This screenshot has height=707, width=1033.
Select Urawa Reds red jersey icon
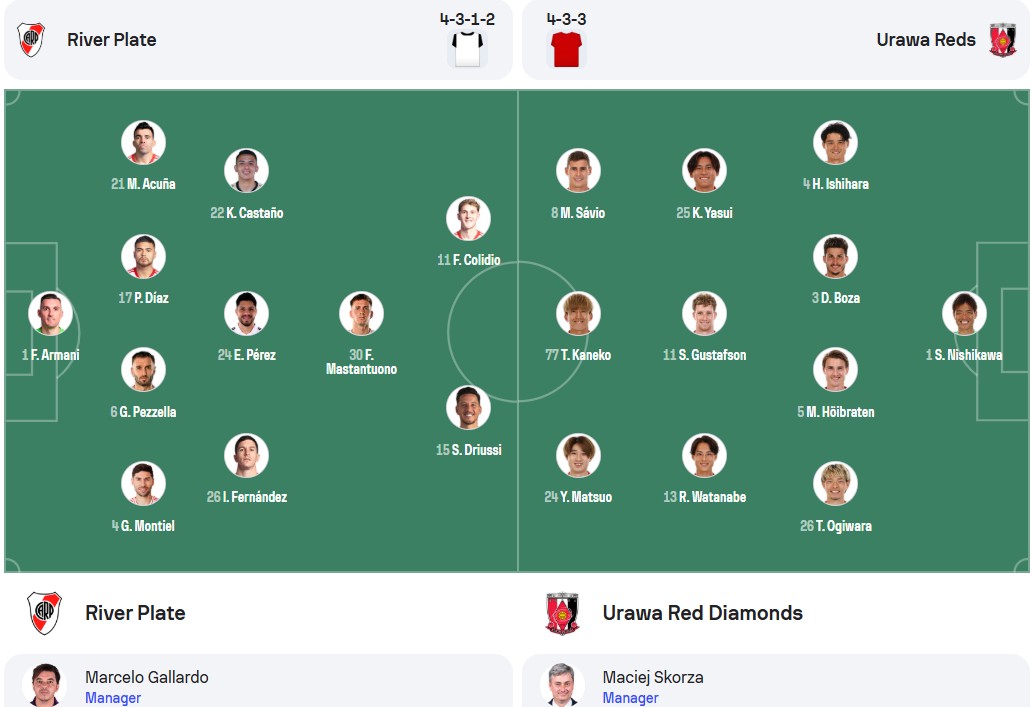pos(567,49)
